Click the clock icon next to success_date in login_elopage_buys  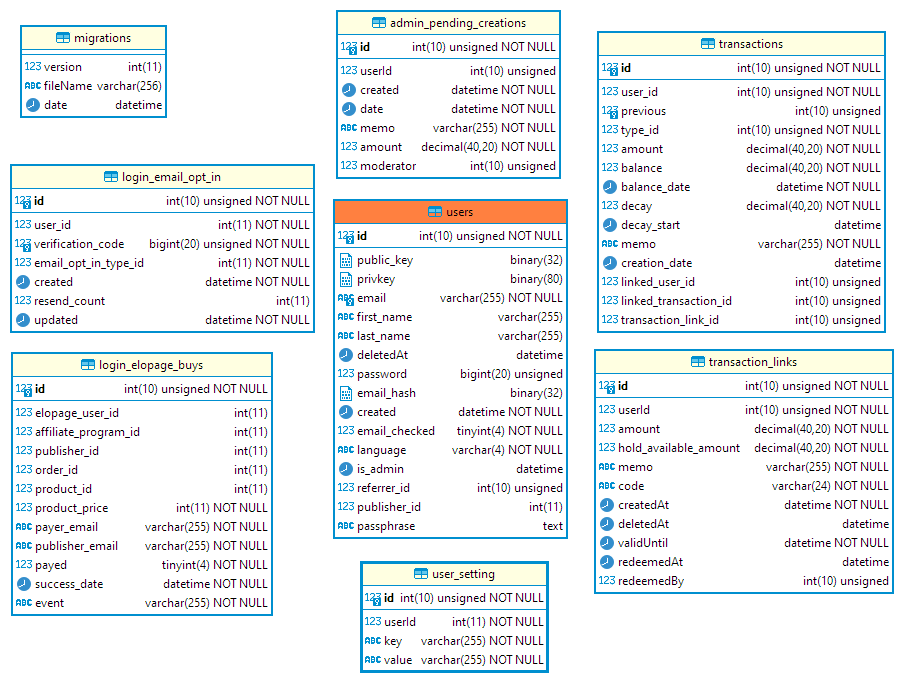pyautogui.click(x=21, y=583)
